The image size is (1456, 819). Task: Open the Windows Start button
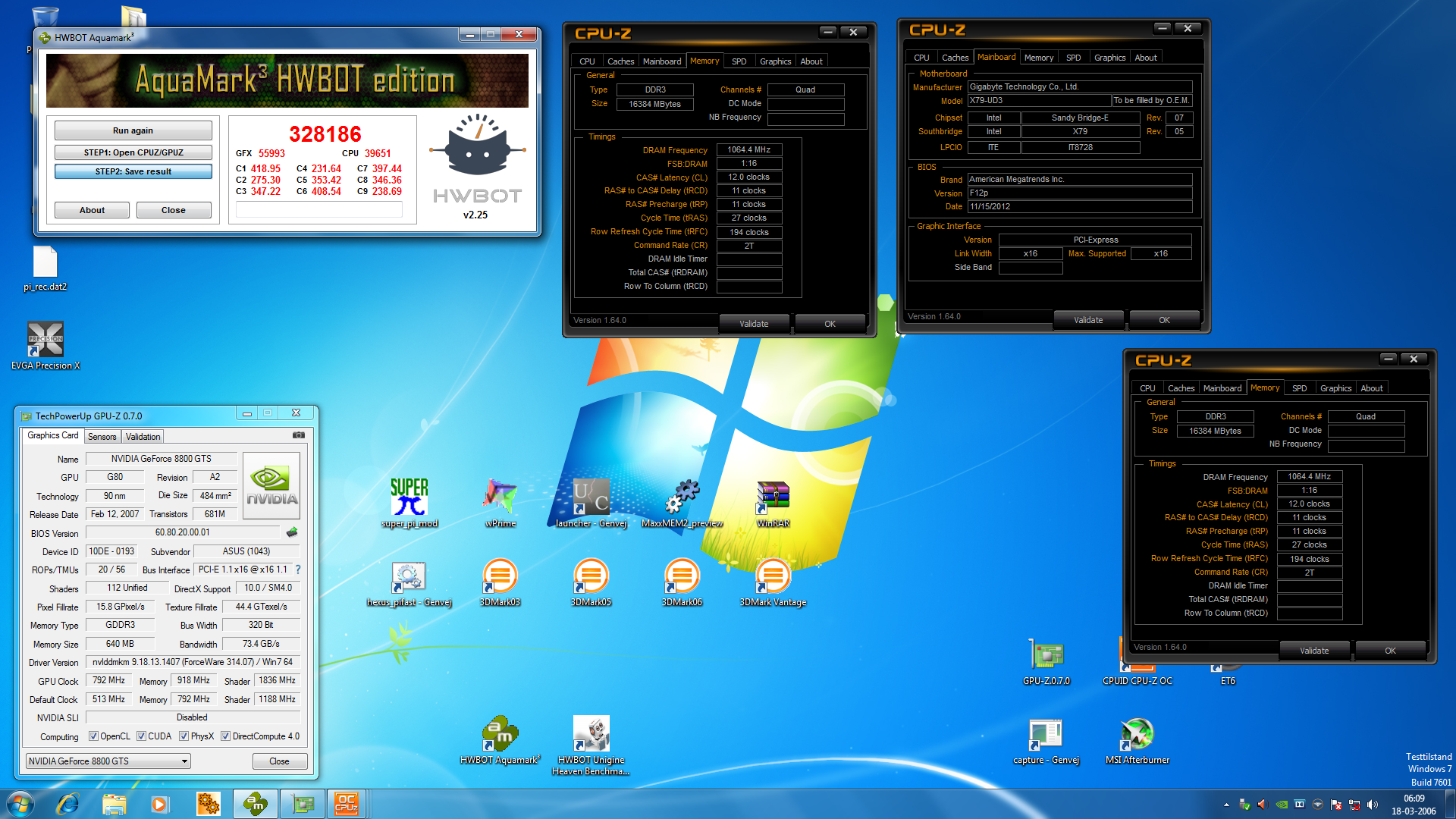pyautogui.click(x=20, y=804)
